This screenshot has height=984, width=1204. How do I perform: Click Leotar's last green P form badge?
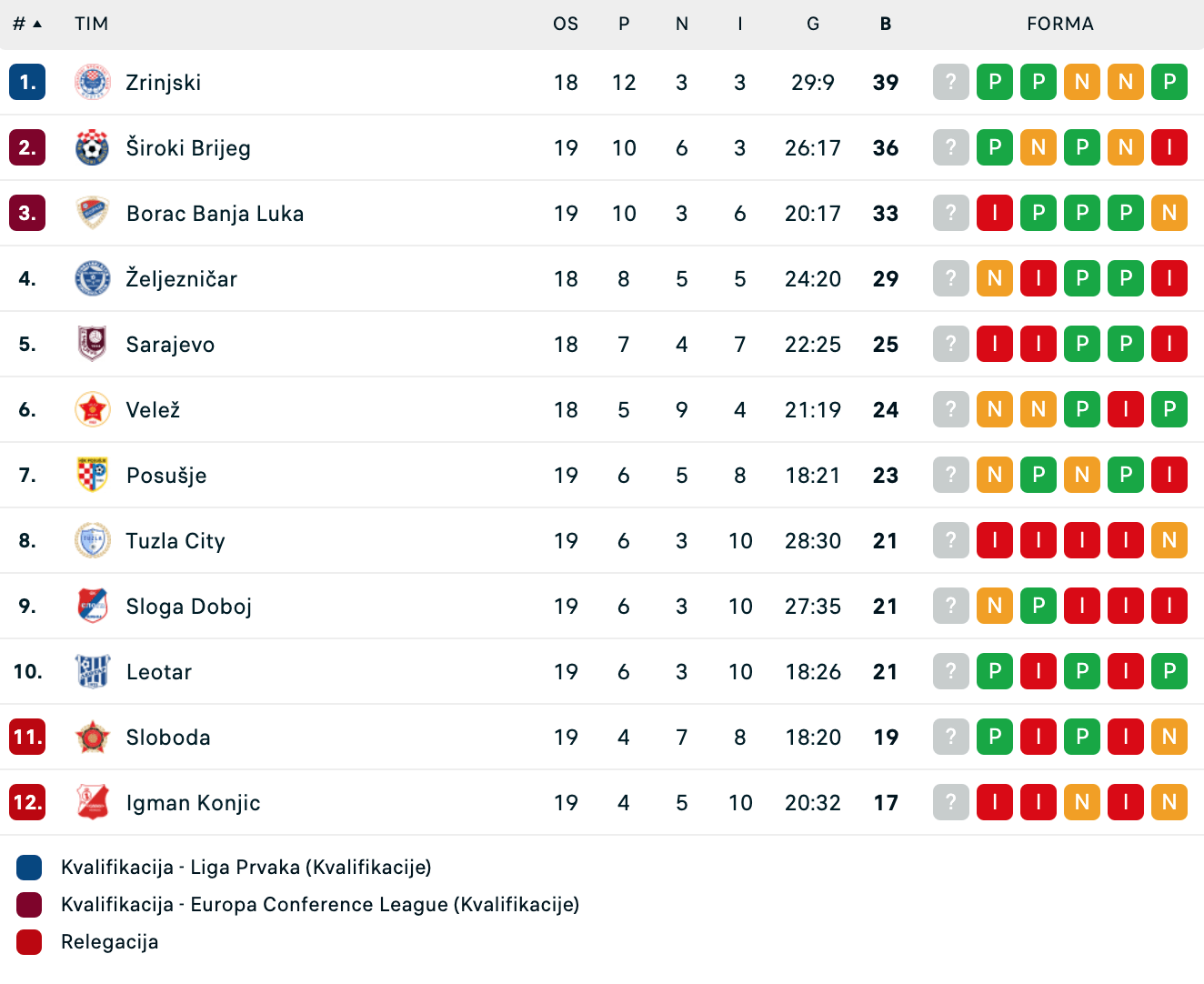coord(1169,672)
